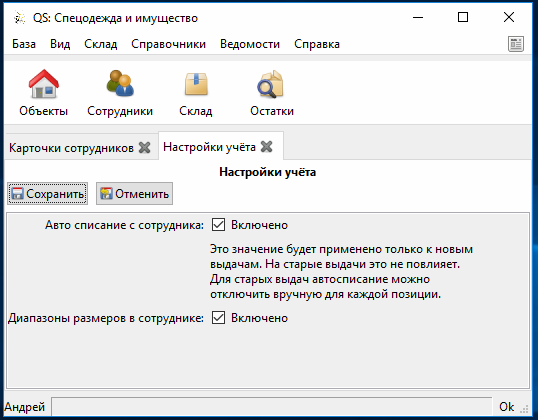Click the Отменить button
Image resolution: width=538 pixels, height=420 pixels.
(x=134, y=194)
